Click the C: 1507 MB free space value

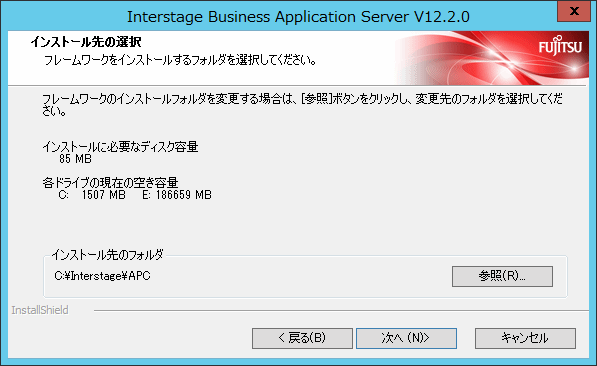[x=92, y=195]
